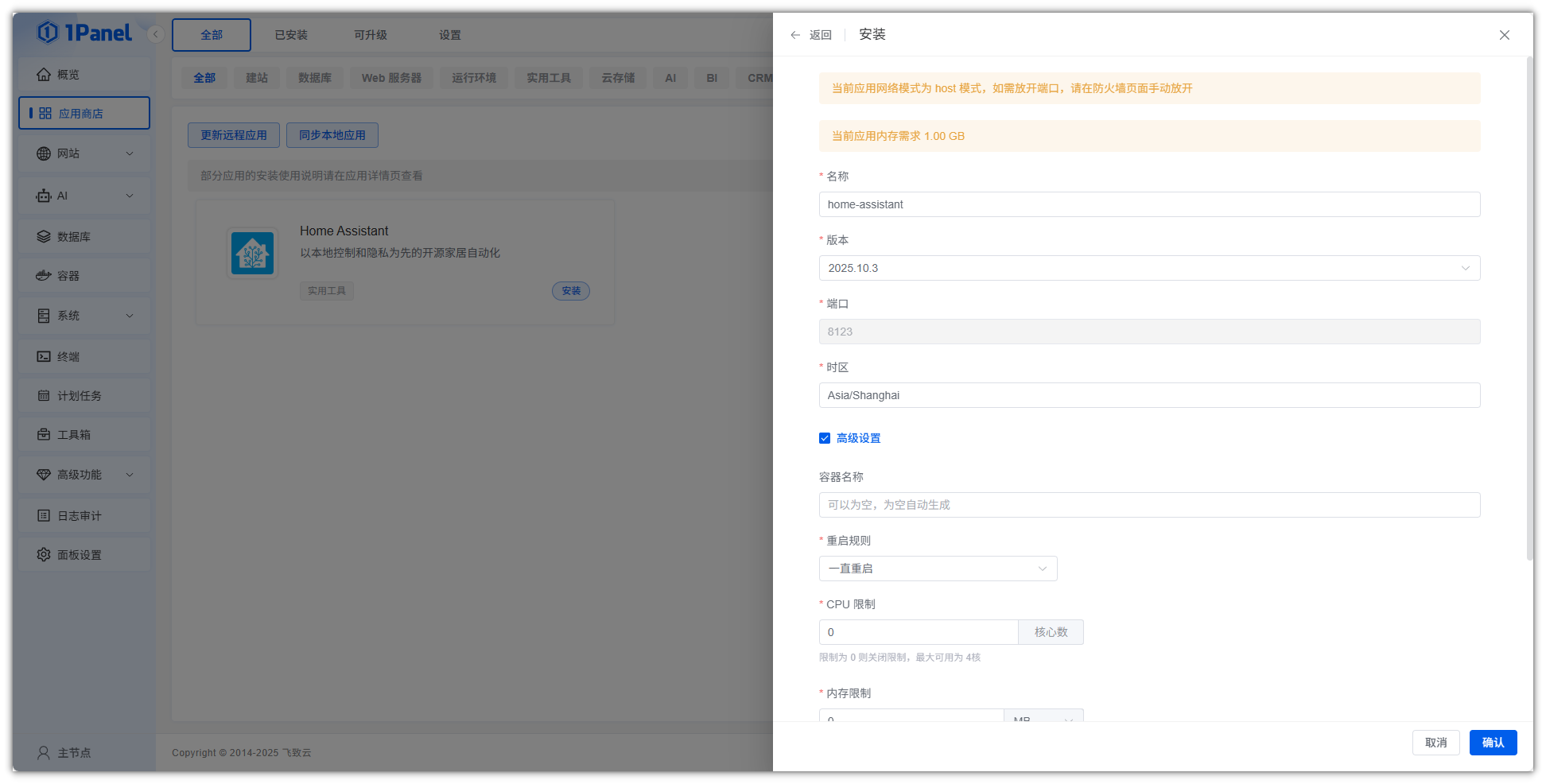Switch to the 已安装 tab
The width and height of the screenshot is (1546, 784).
(x=291, y=35)
